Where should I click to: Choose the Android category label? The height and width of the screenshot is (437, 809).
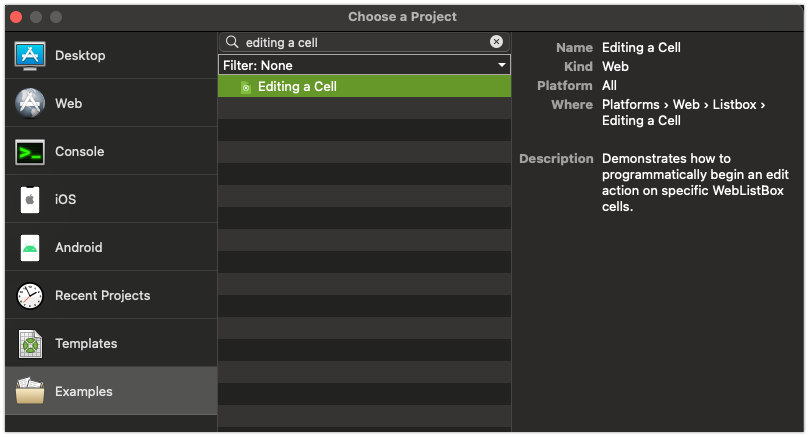point(78,248)
